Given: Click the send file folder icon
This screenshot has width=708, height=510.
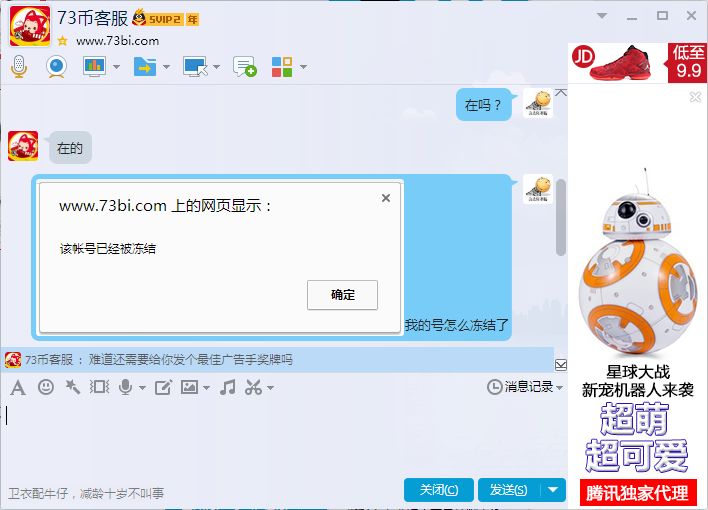Looking at the screenshot, I should 144,66.
